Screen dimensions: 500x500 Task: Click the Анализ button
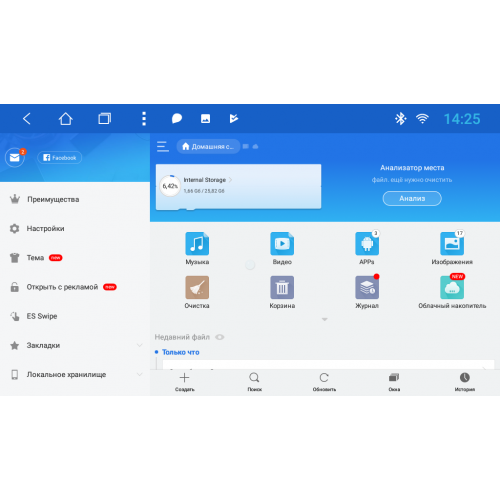(x=412, y=198)
